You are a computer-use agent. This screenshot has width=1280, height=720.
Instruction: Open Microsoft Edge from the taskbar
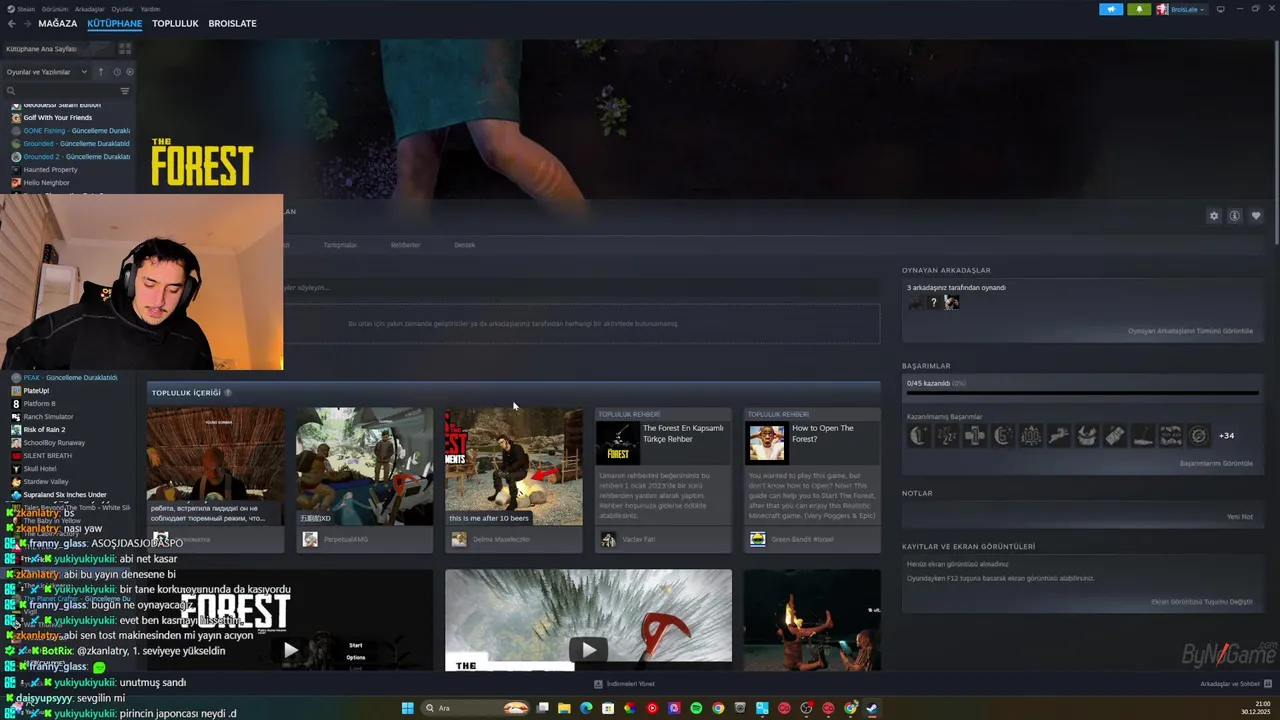point(586,708)
